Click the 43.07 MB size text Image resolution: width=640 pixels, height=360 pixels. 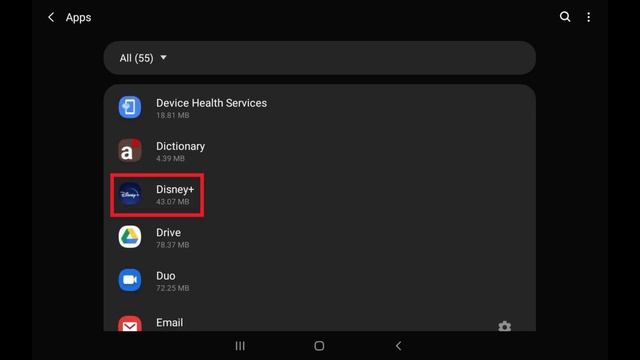[x=173, y=202]
